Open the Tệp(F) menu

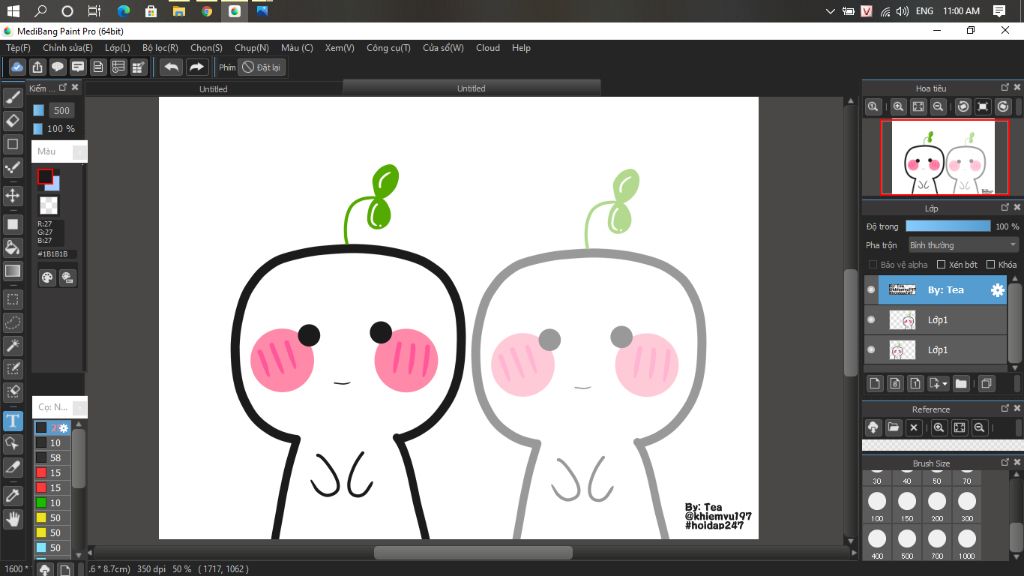coord(18,48)
